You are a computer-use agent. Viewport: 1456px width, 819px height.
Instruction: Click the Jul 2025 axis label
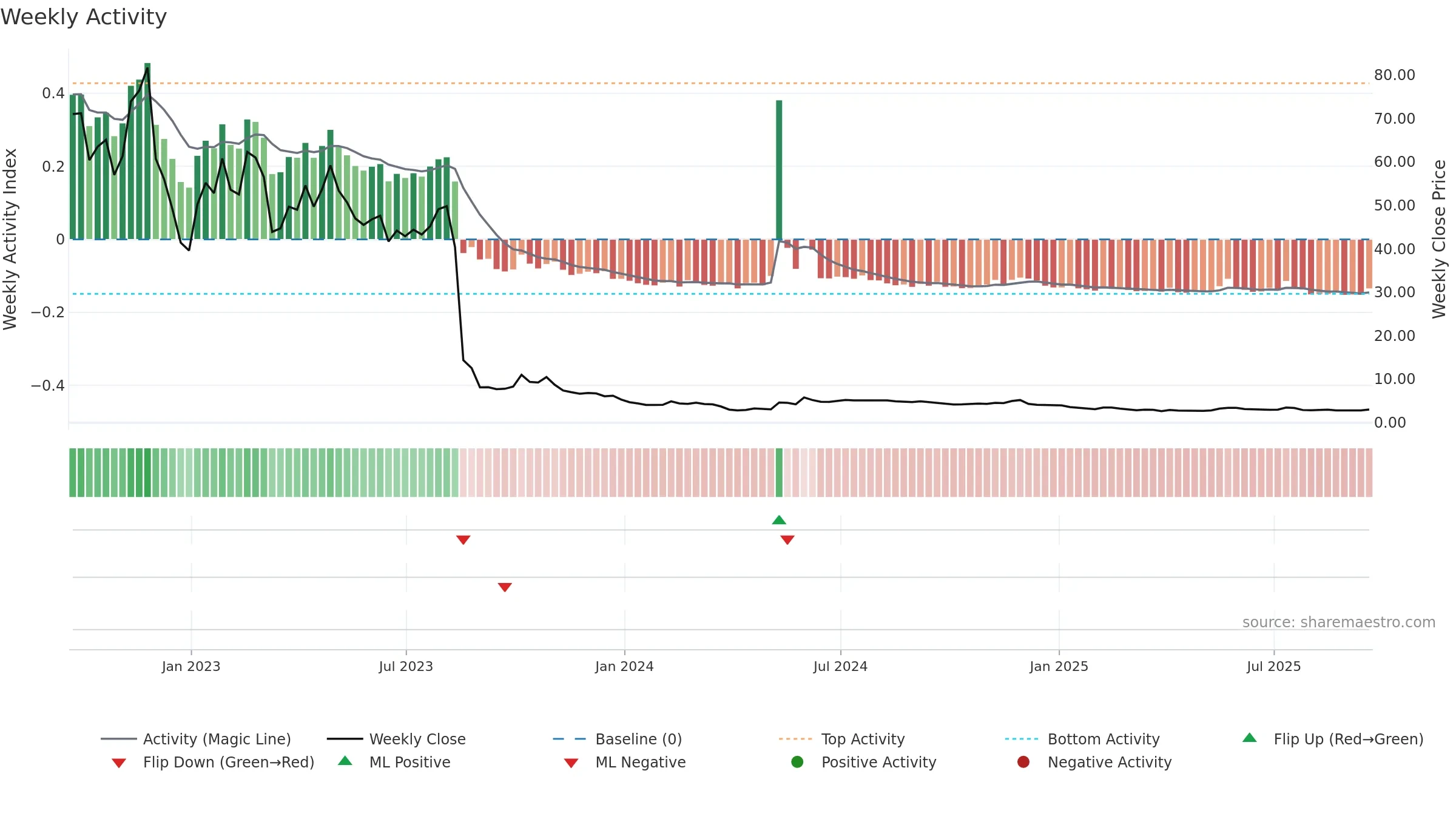1274,667
